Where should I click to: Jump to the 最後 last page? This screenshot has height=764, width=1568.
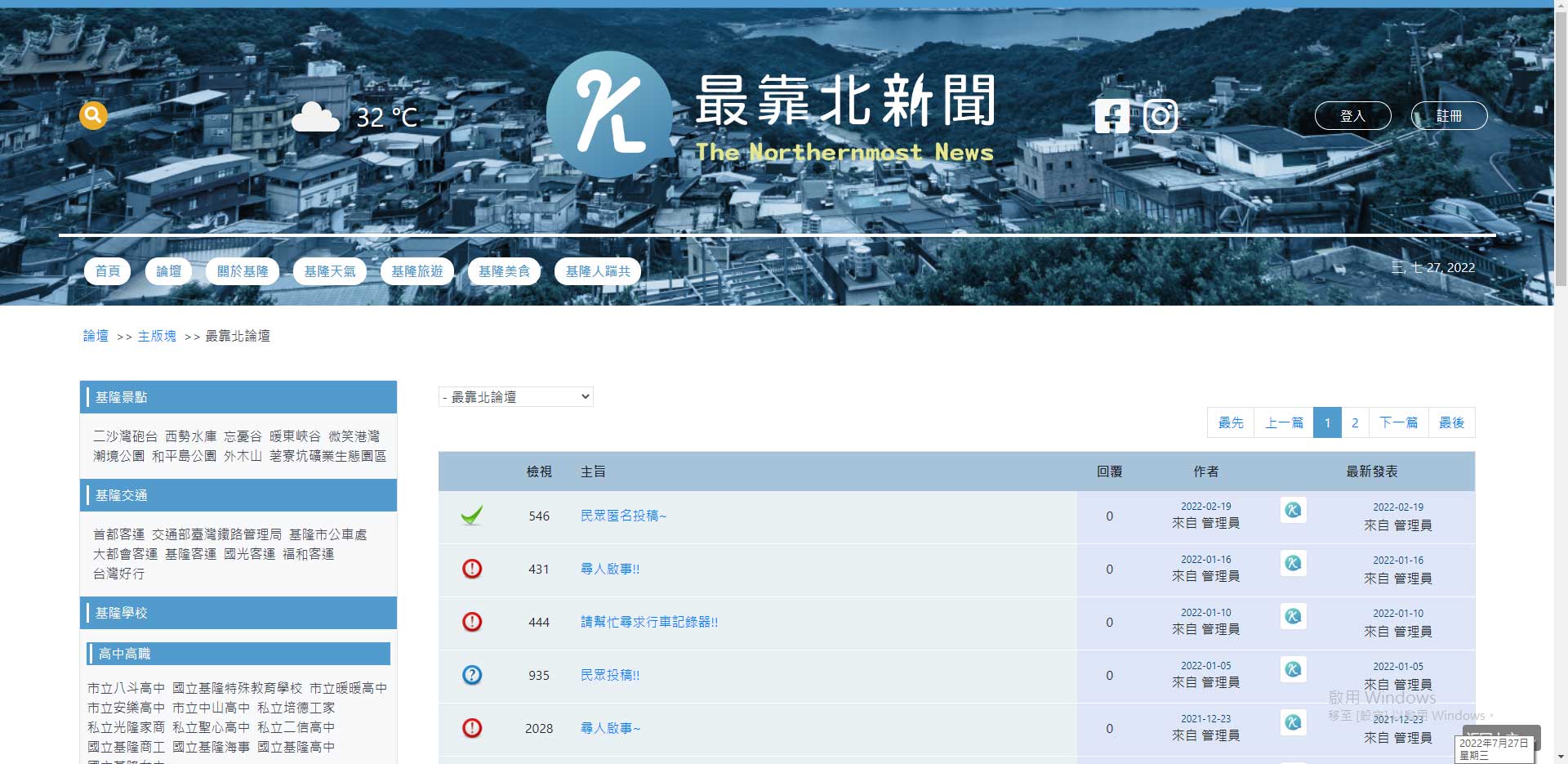coord(1451,422)
